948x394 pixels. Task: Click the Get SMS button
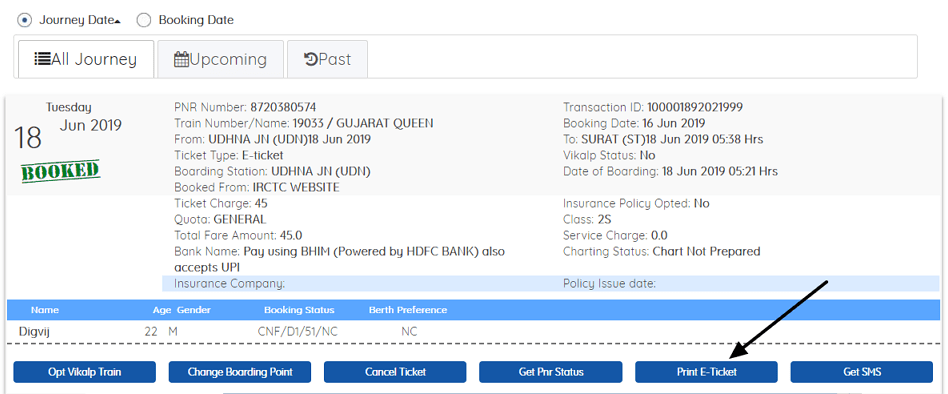862,372
